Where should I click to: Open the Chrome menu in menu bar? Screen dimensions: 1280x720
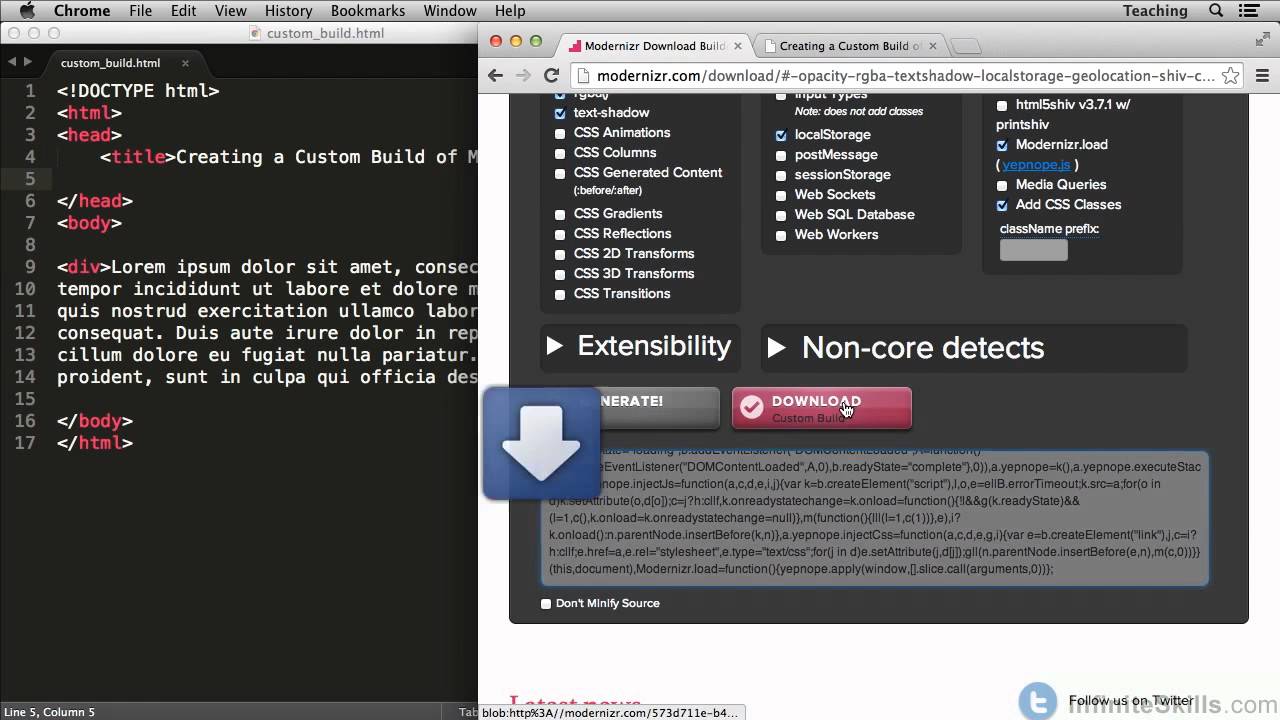[82, 11]
